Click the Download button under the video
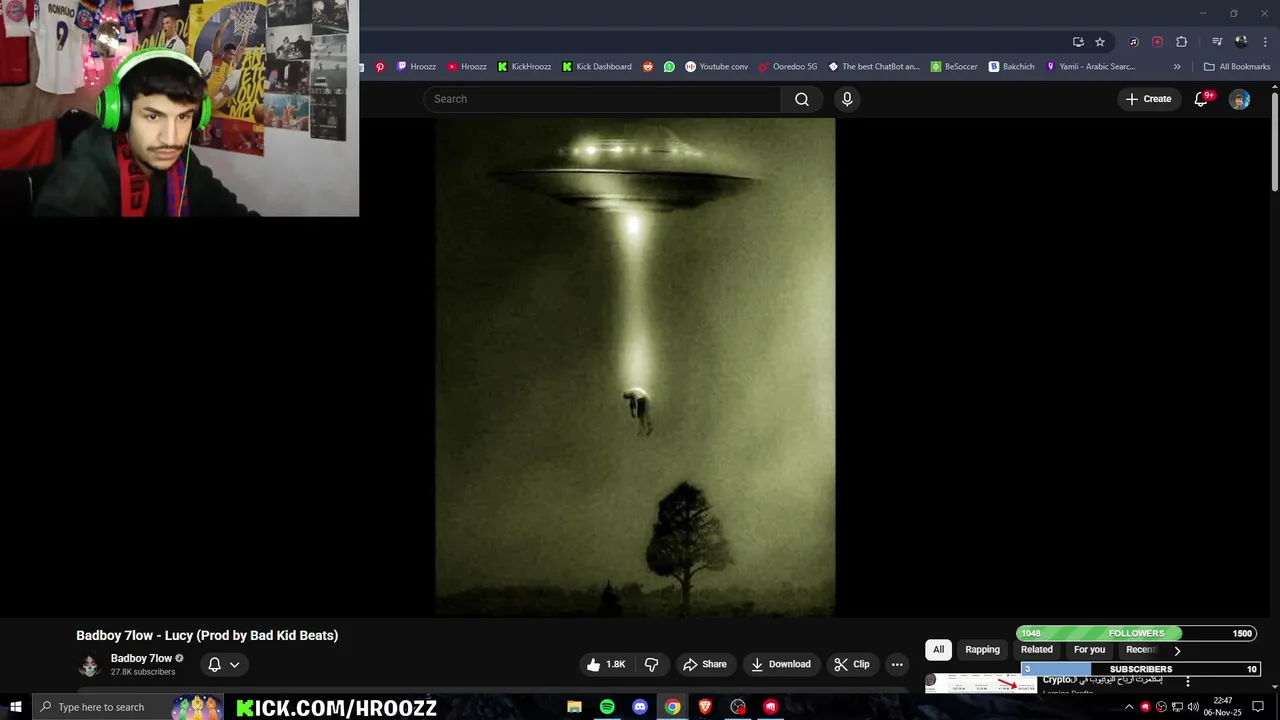The height and width of the screenshot is (720, 1280). pos(781,664)
